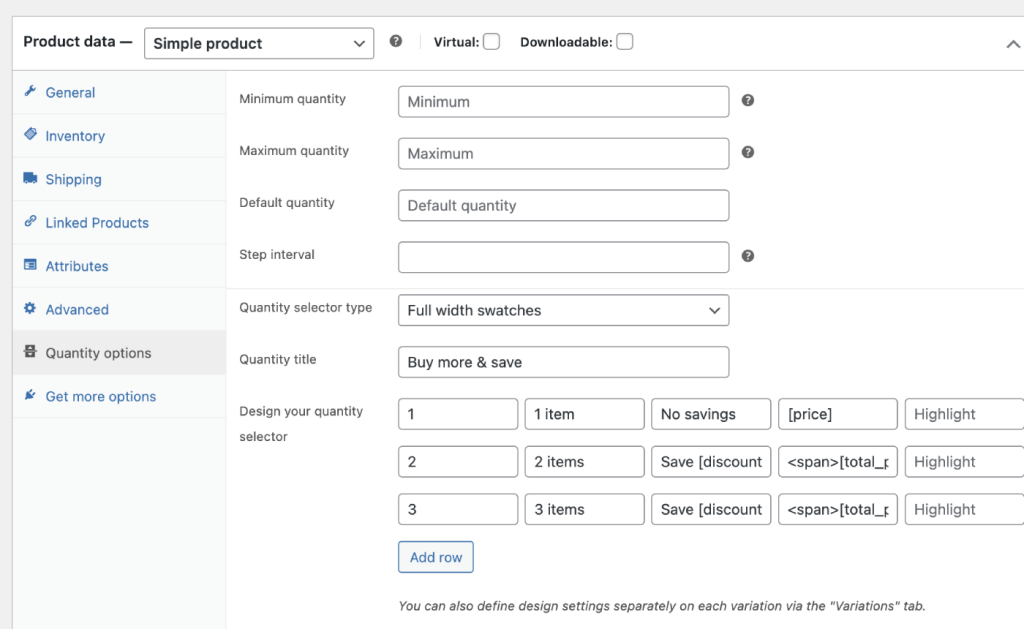Image resolution: width=1024 pixels, height=629 pixels.
Task: Select the chain-link icon beside Linked Products
Action: tap(31, 222)
